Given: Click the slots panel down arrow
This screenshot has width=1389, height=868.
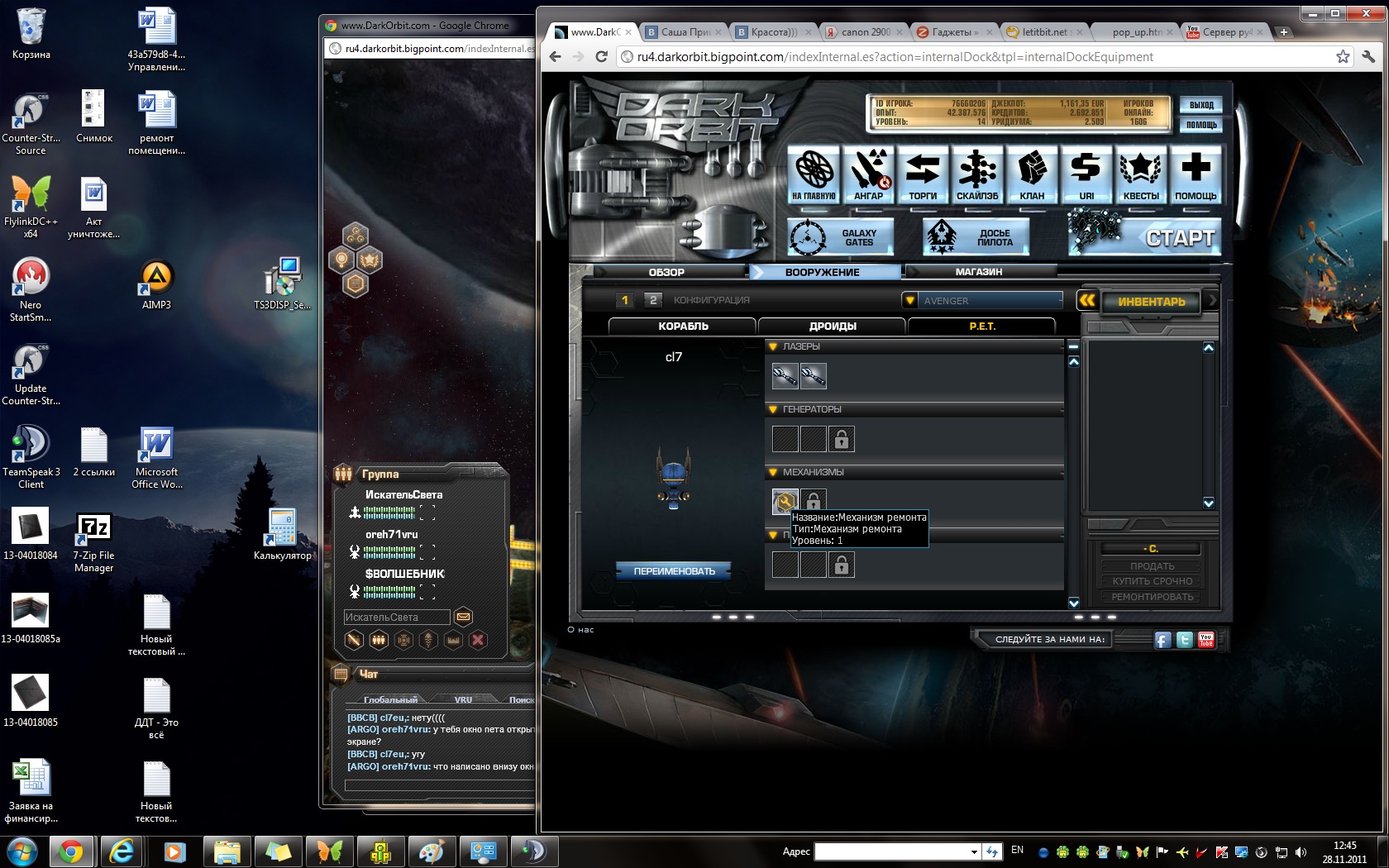Looking at the screenshot, I should click(x=1073, y=603).
